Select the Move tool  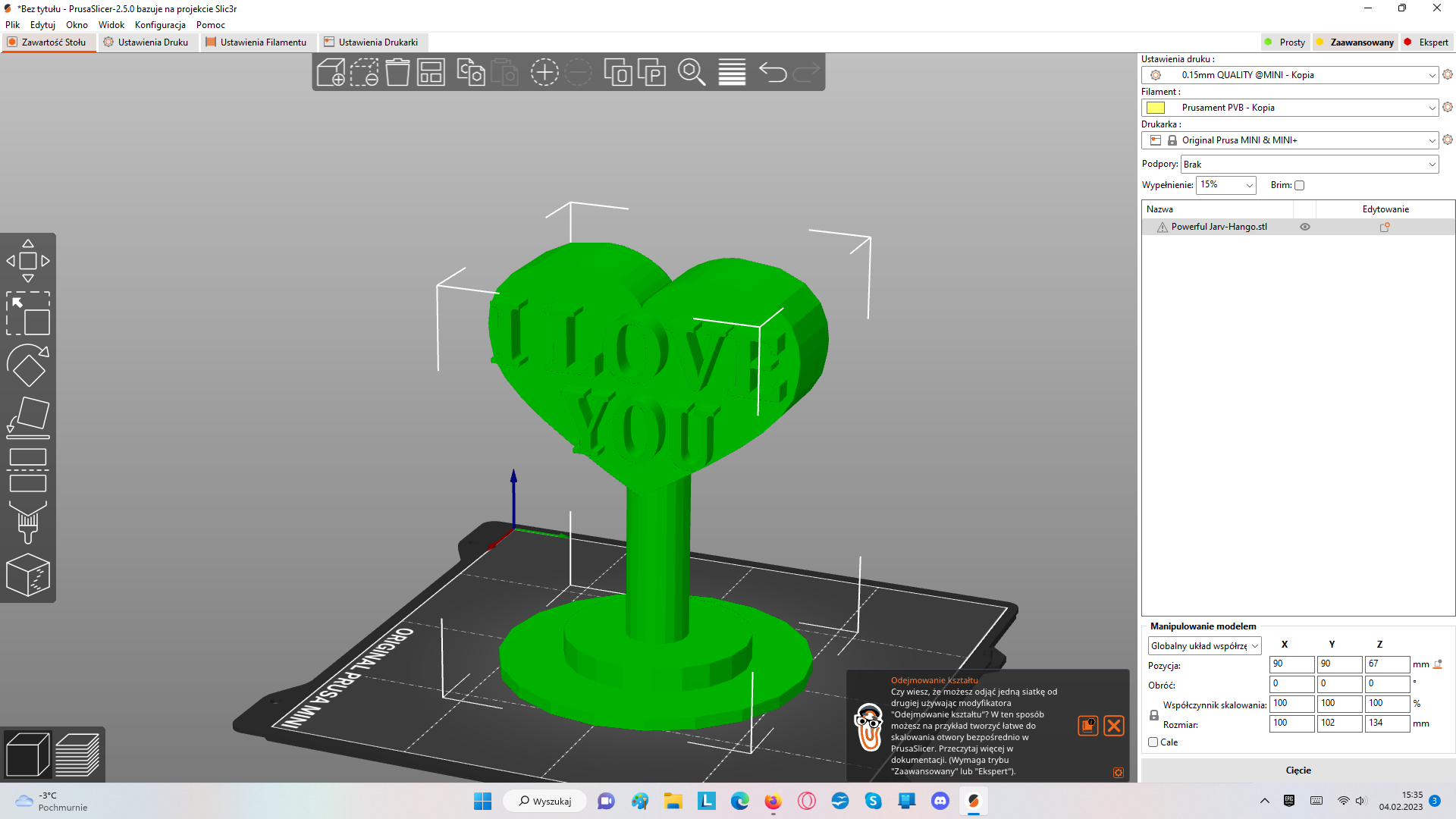(28, 261)
